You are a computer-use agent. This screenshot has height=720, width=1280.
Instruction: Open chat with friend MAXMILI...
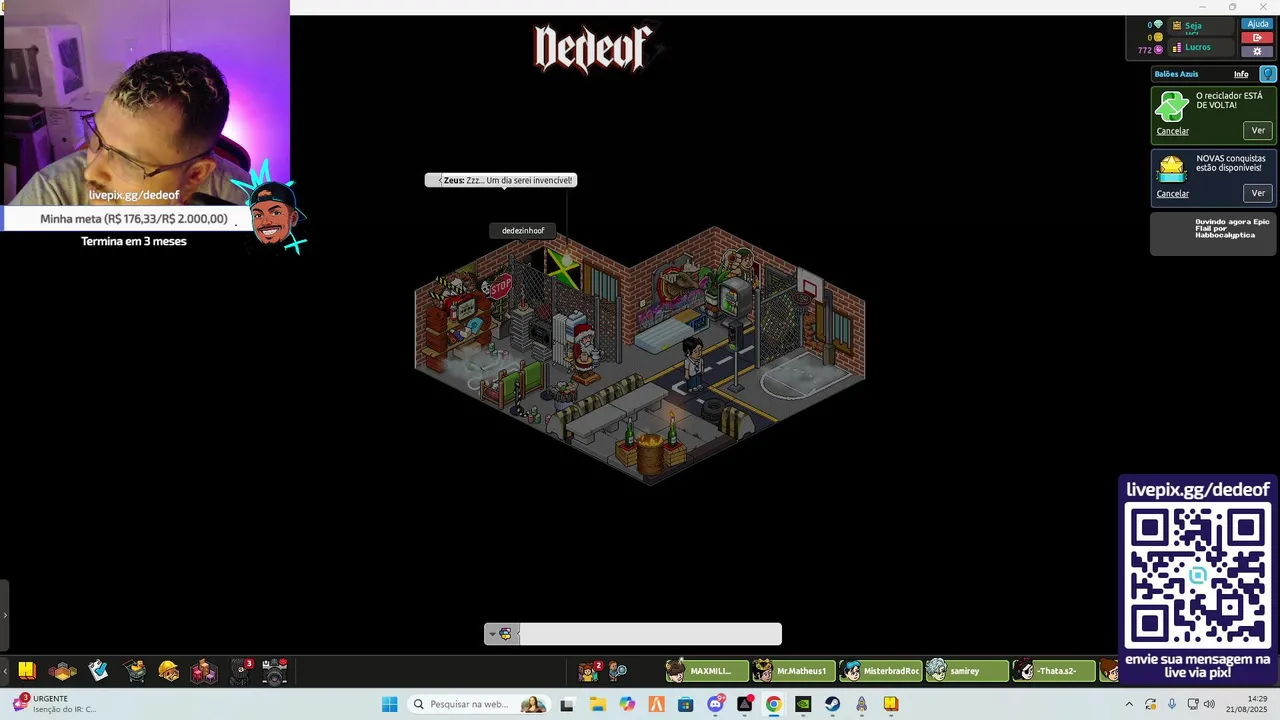[x=707, y=671]
